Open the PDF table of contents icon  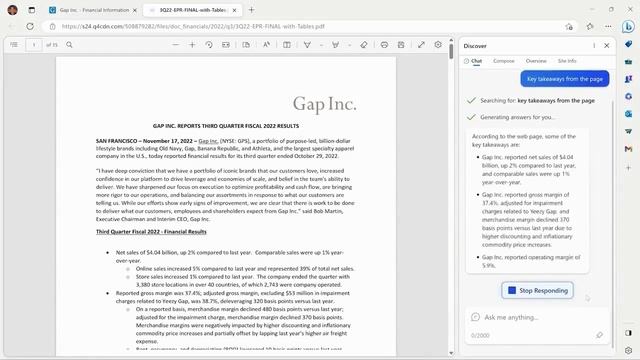tap(14, 45)
